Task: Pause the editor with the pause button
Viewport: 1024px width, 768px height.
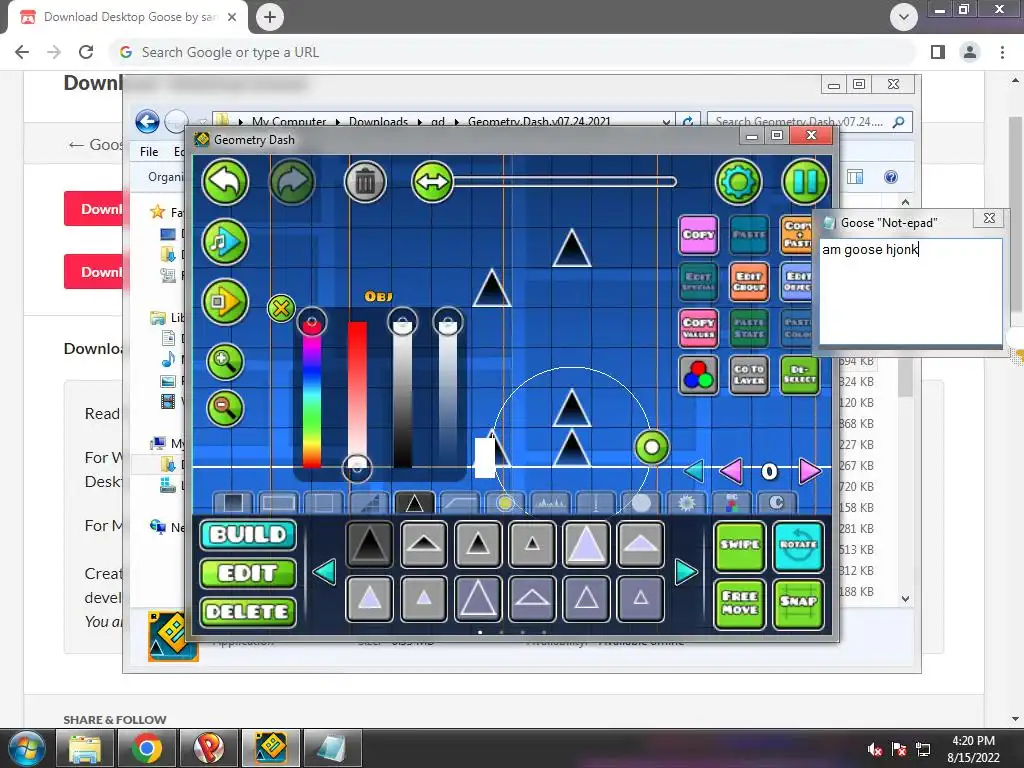Action: click(805, 182)
